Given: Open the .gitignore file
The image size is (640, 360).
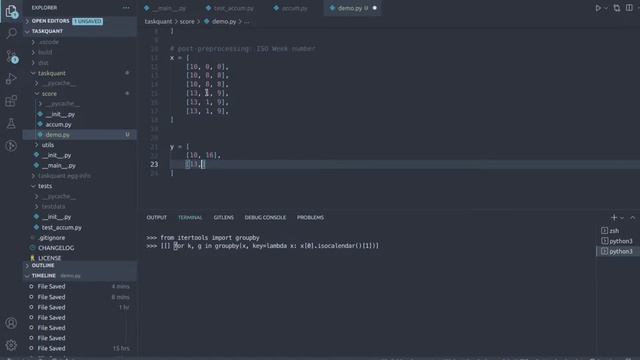Looking at the screenshot, I should [x=80, y=238].
